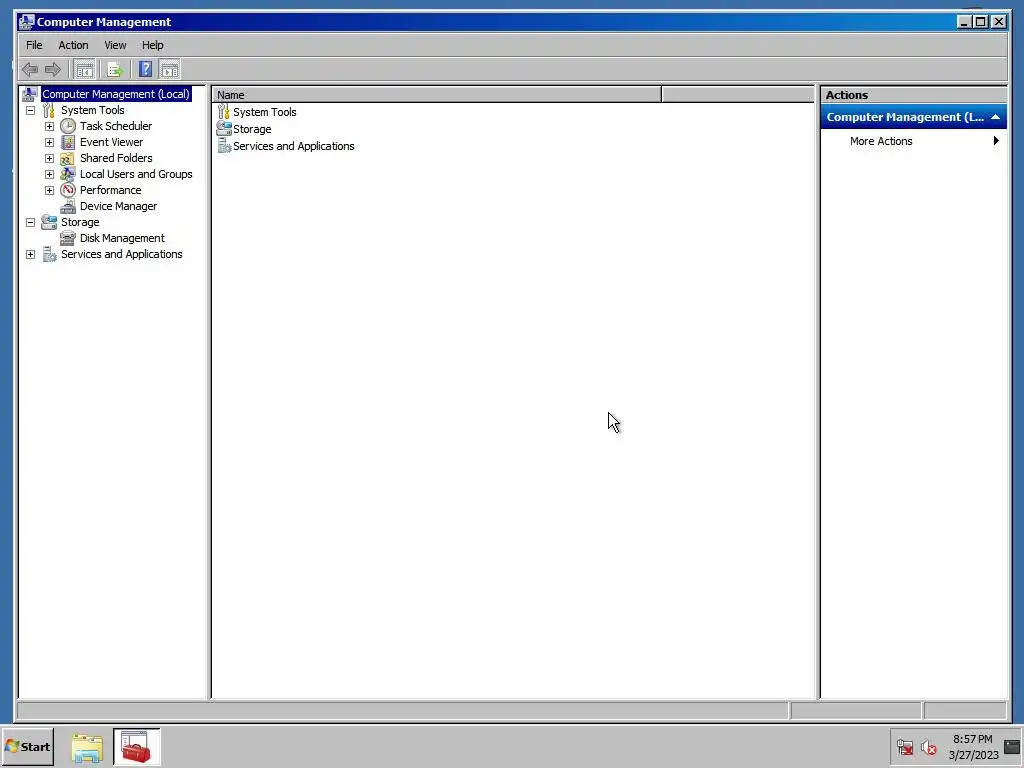
Task: Open the Help toolbar icon
Action: tap(146, 69)
